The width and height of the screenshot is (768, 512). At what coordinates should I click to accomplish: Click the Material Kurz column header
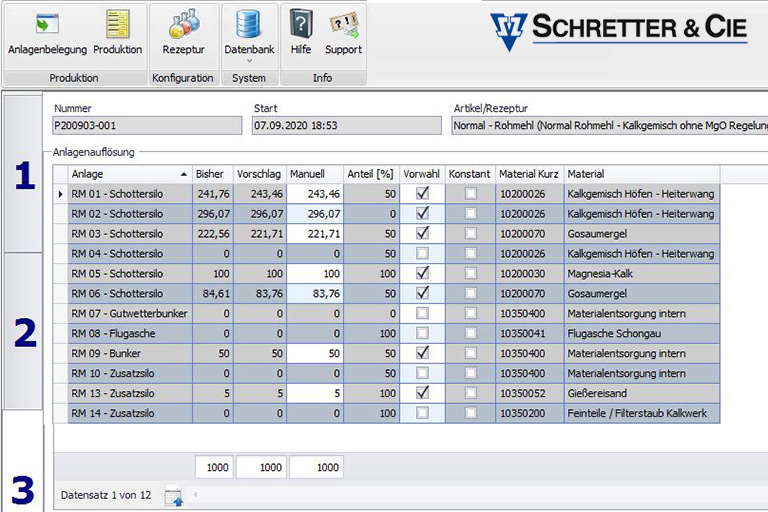point(529,174)
